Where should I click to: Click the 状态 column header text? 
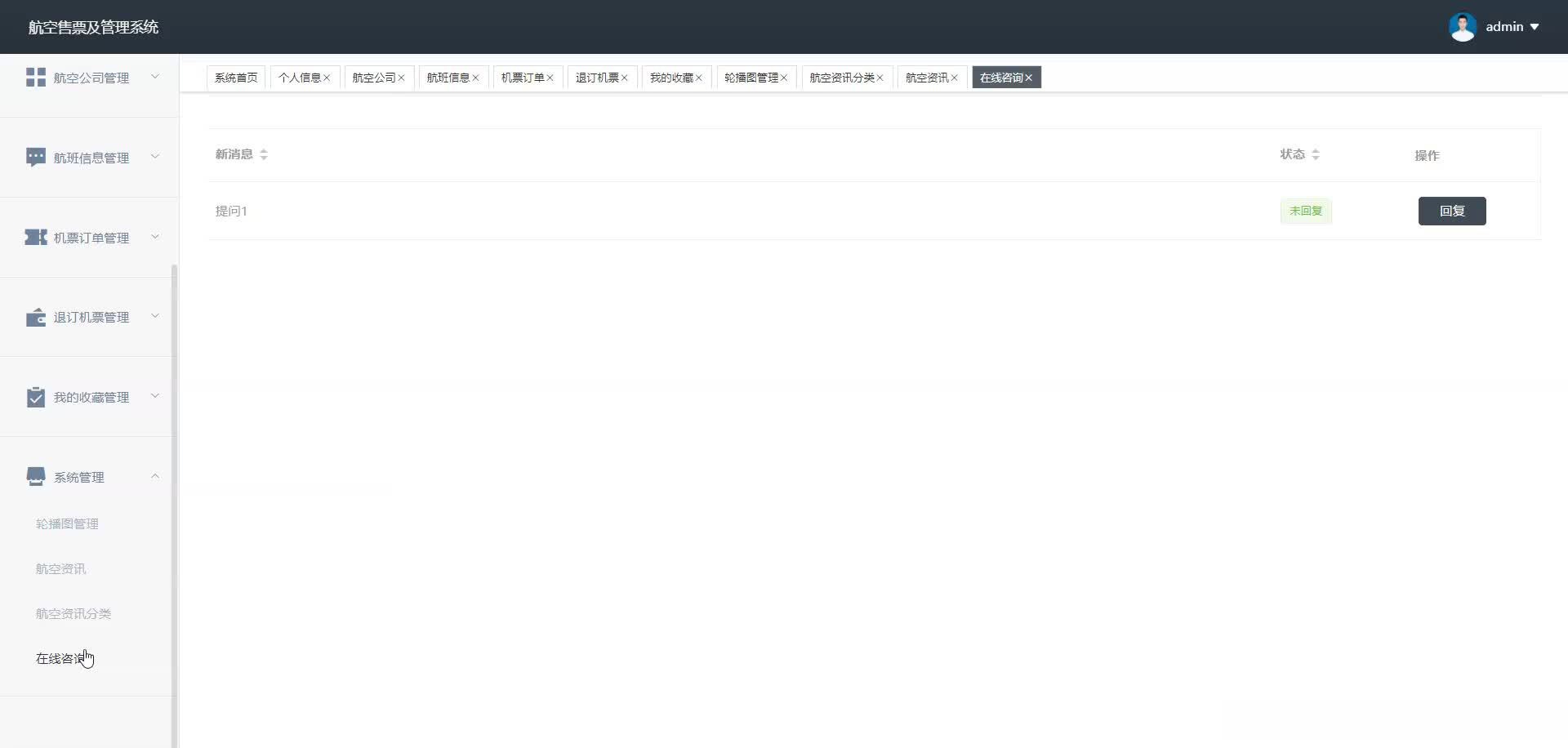(x=1293, y=154)
